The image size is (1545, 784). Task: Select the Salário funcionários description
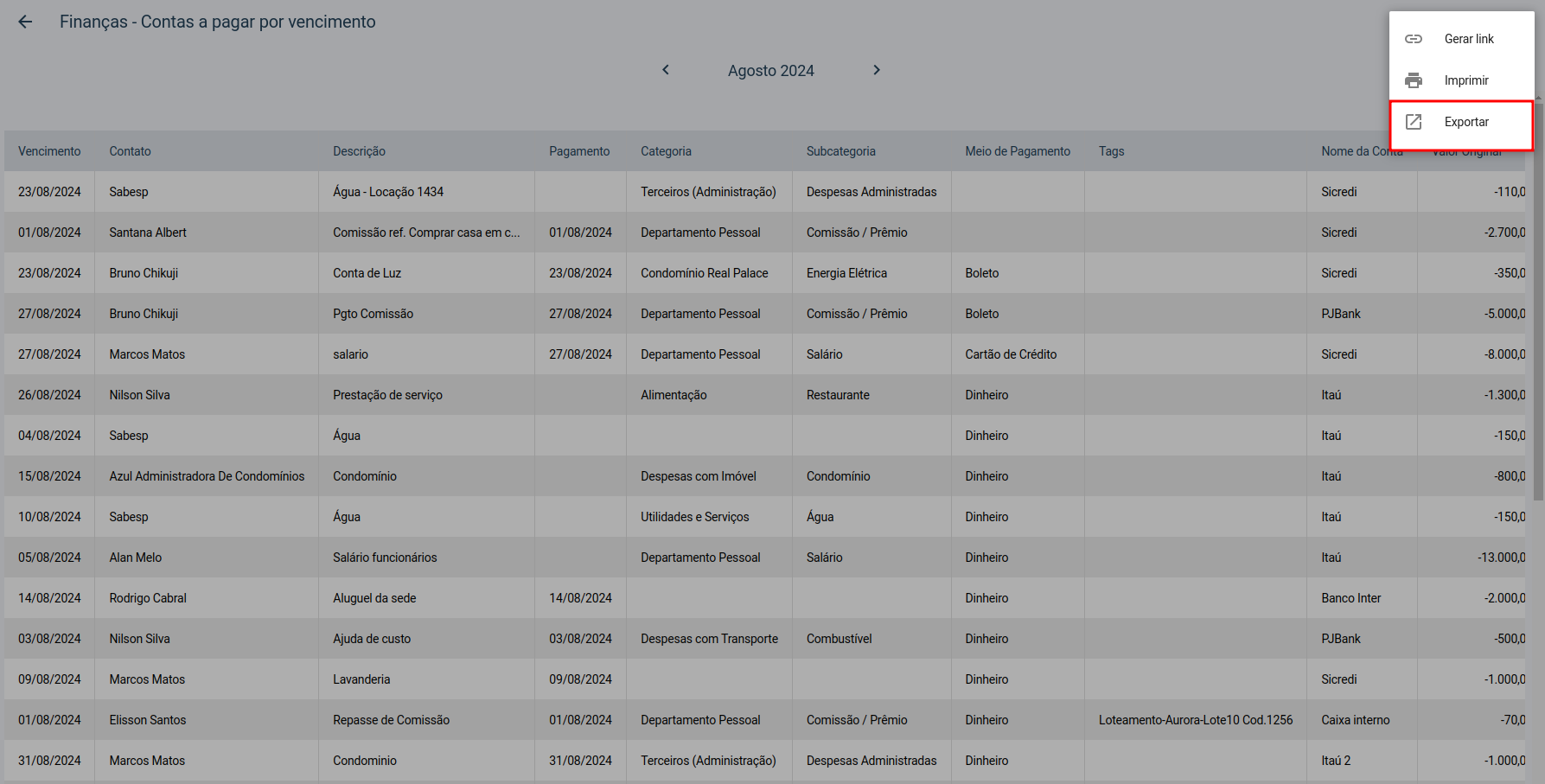click(x=385, y=558)
